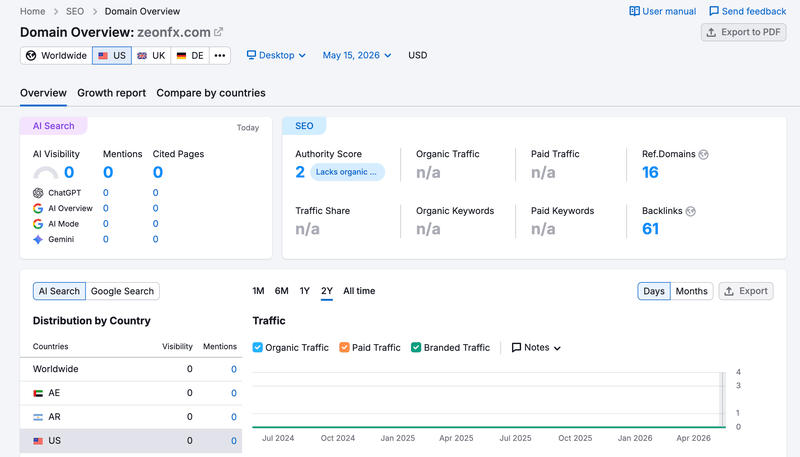800x457 pixels.
Task: Click Gemini cited pages value 0
Action: tap(156, 239)
